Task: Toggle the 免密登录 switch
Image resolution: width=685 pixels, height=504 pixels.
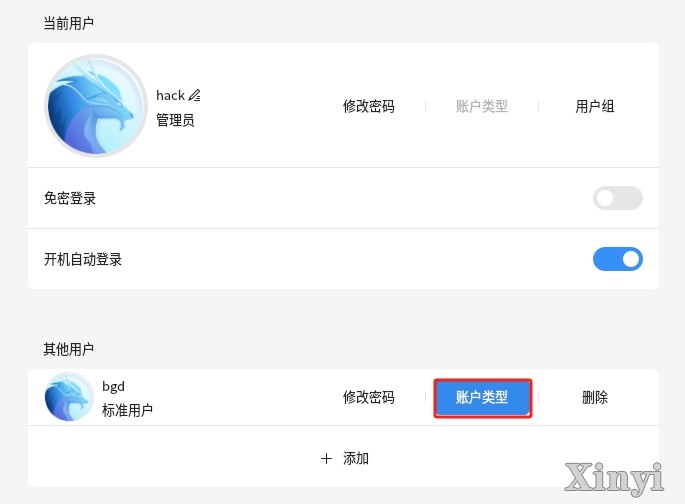Action: coord(618,198)
